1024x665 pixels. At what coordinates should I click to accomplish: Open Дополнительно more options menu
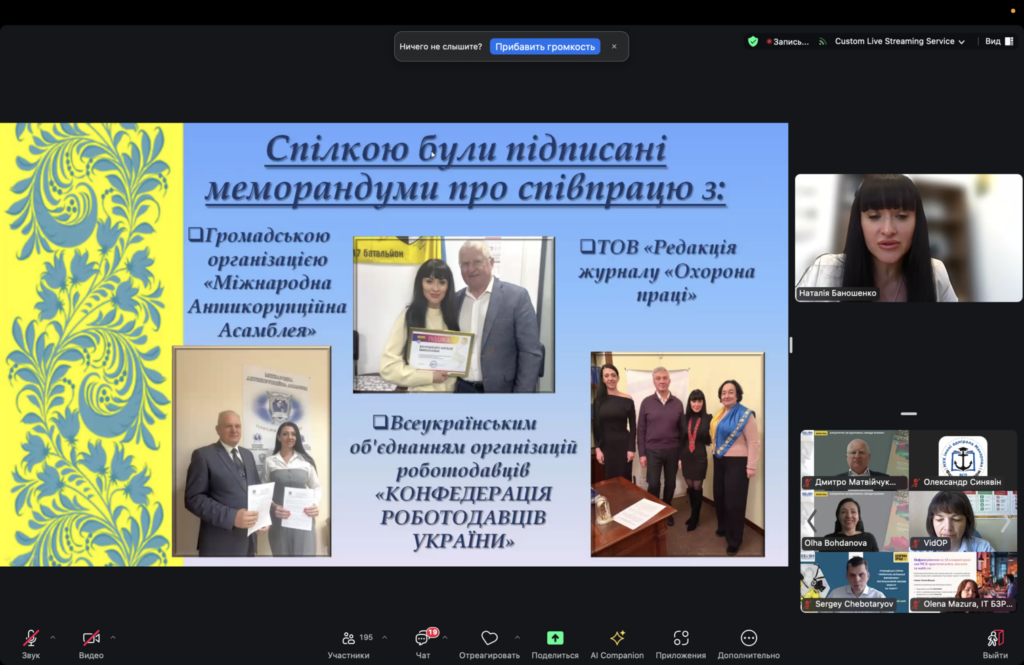748,643
